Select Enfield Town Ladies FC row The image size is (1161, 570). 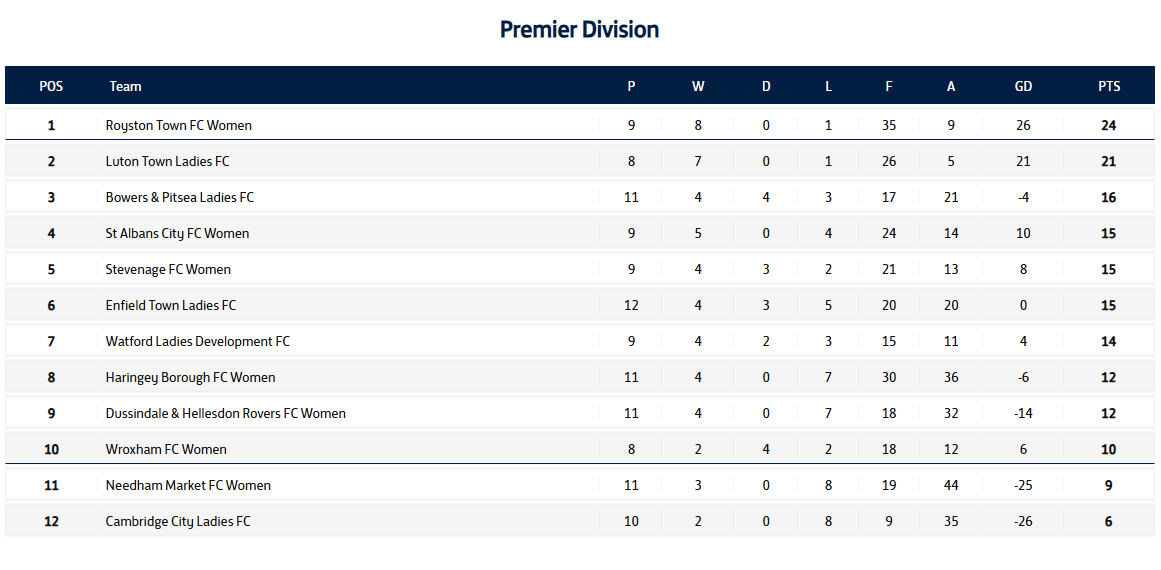coord(170,305)
